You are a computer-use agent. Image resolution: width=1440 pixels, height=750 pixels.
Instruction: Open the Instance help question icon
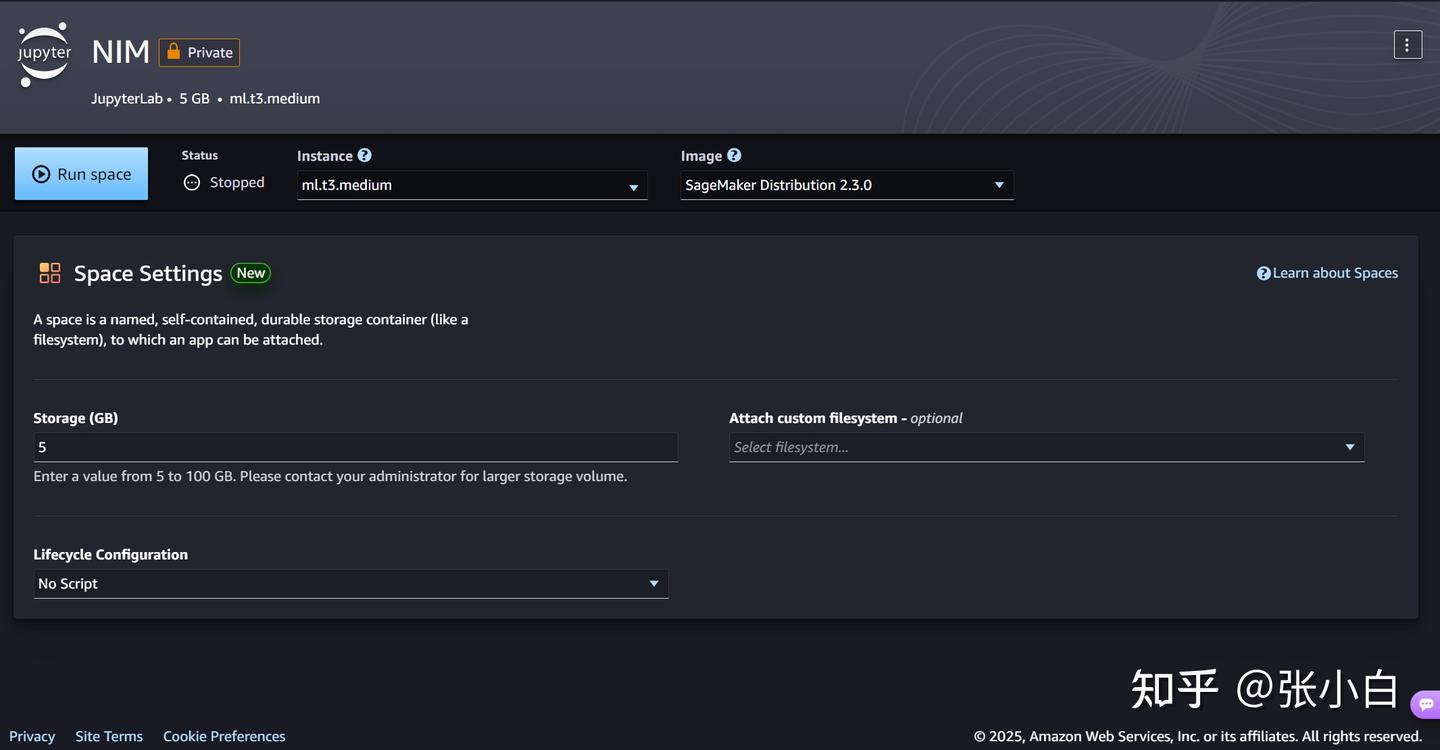364,155
